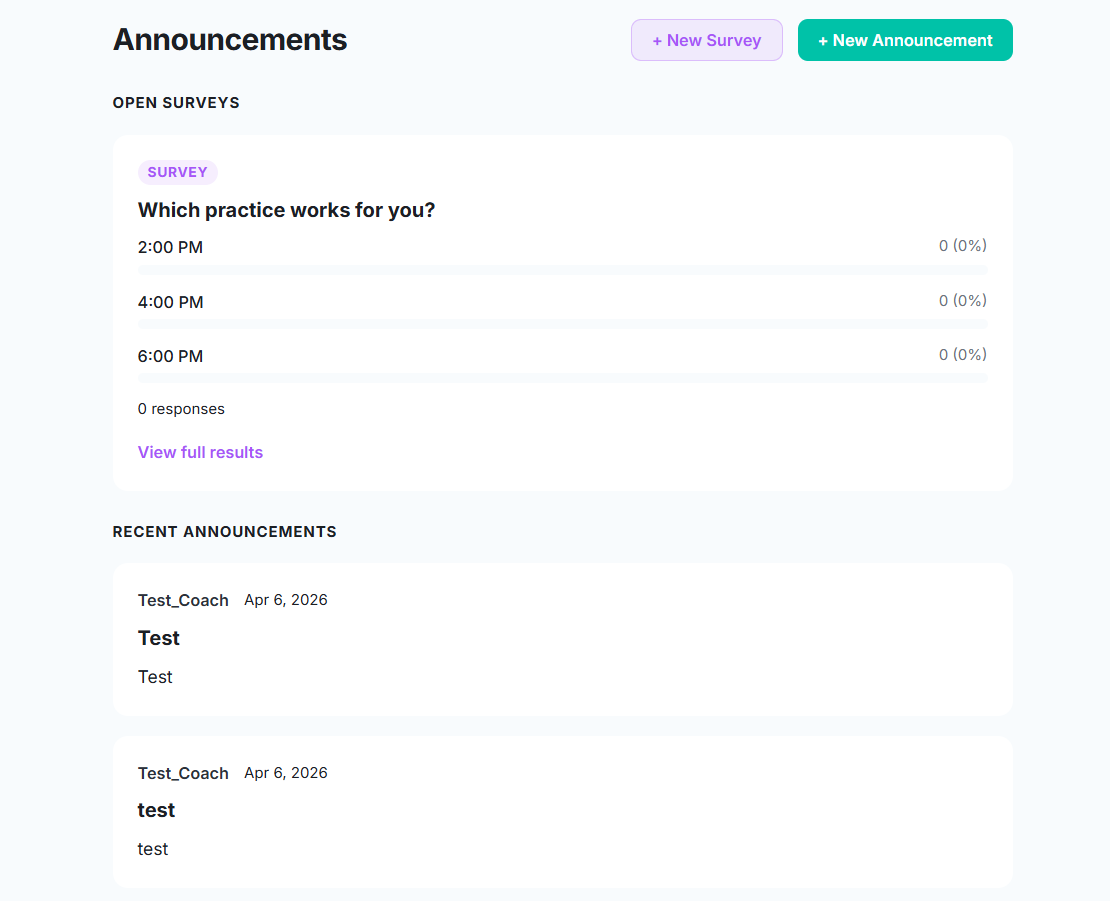Select the RECENT ANNOUNCEMENTS section header
This screenshot has height=901, width=1110.
coord(224,531)
